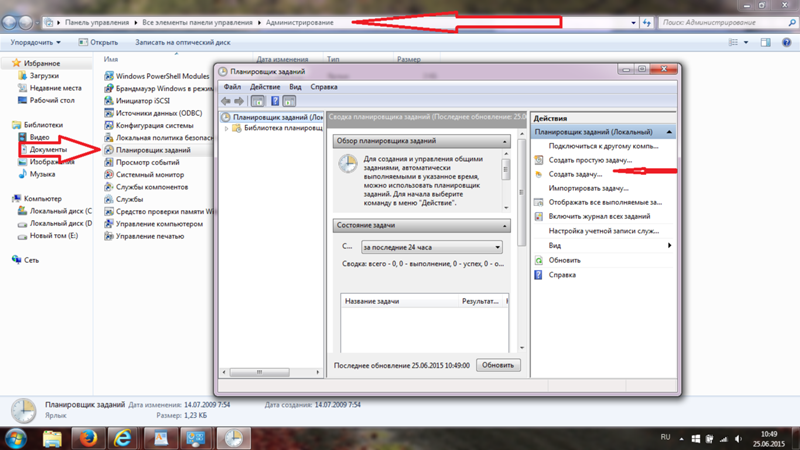Select Службы item in file list

[x=123, y=199]
